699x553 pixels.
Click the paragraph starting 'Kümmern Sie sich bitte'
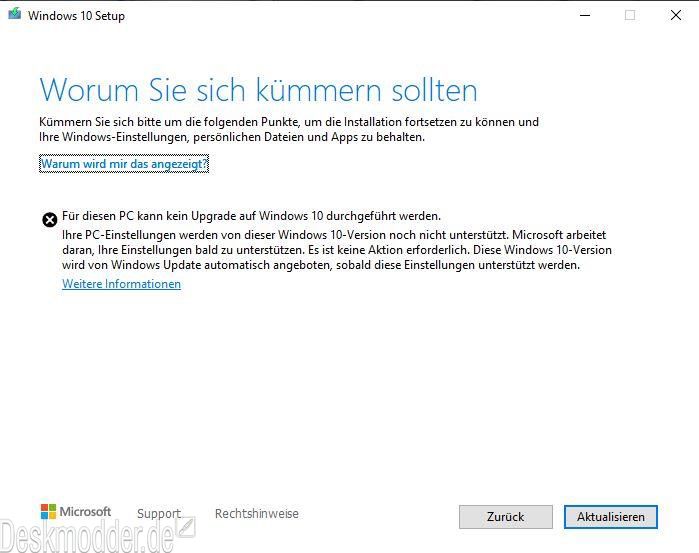coord(289,129)
